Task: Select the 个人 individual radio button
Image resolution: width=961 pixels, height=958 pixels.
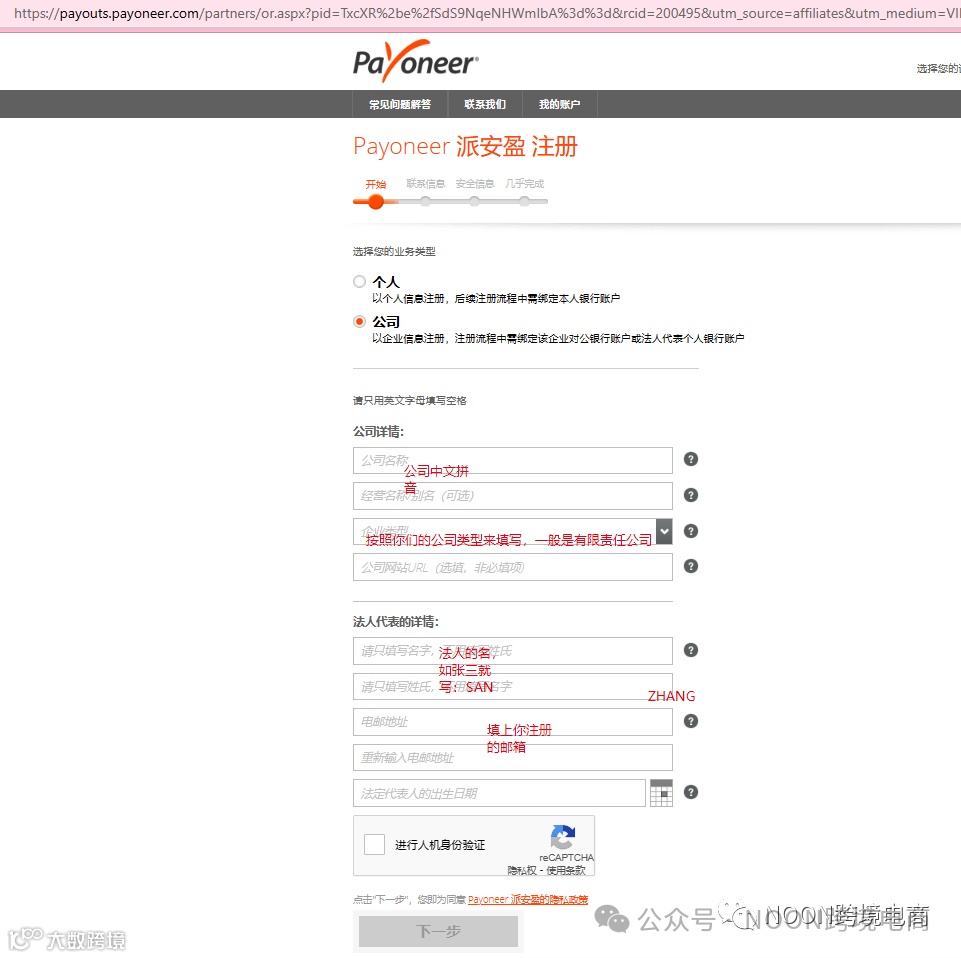Action: (x=360, y=281)
